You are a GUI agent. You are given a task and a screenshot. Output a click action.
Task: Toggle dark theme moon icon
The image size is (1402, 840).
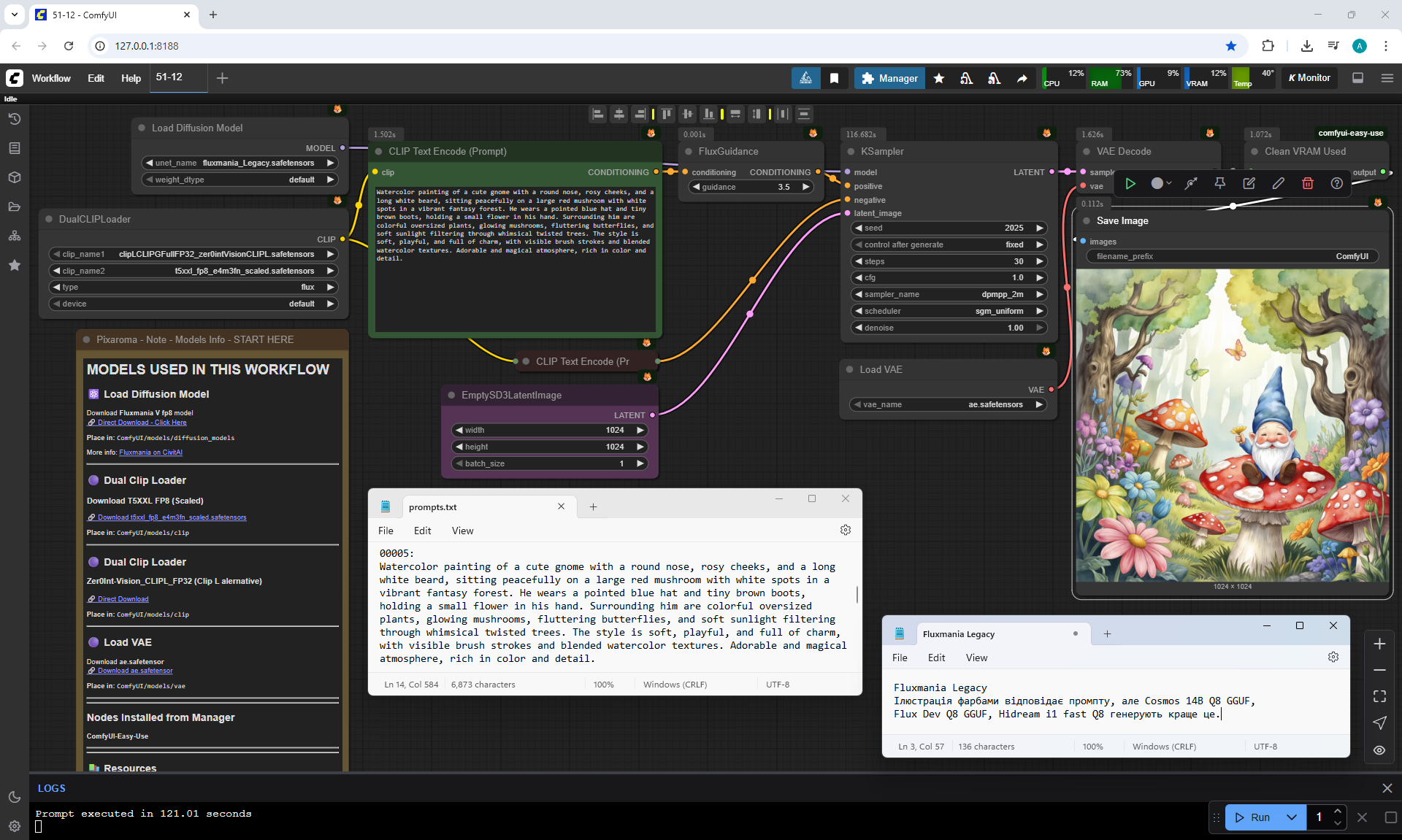[x=14, y=797]
